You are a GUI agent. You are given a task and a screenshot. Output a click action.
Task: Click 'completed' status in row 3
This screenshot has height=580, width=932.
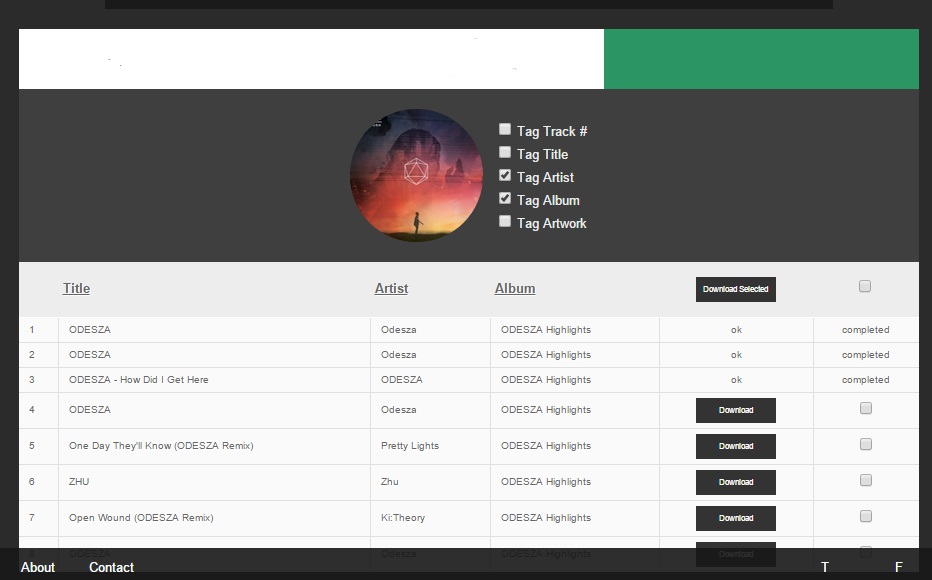click(865, 380)
